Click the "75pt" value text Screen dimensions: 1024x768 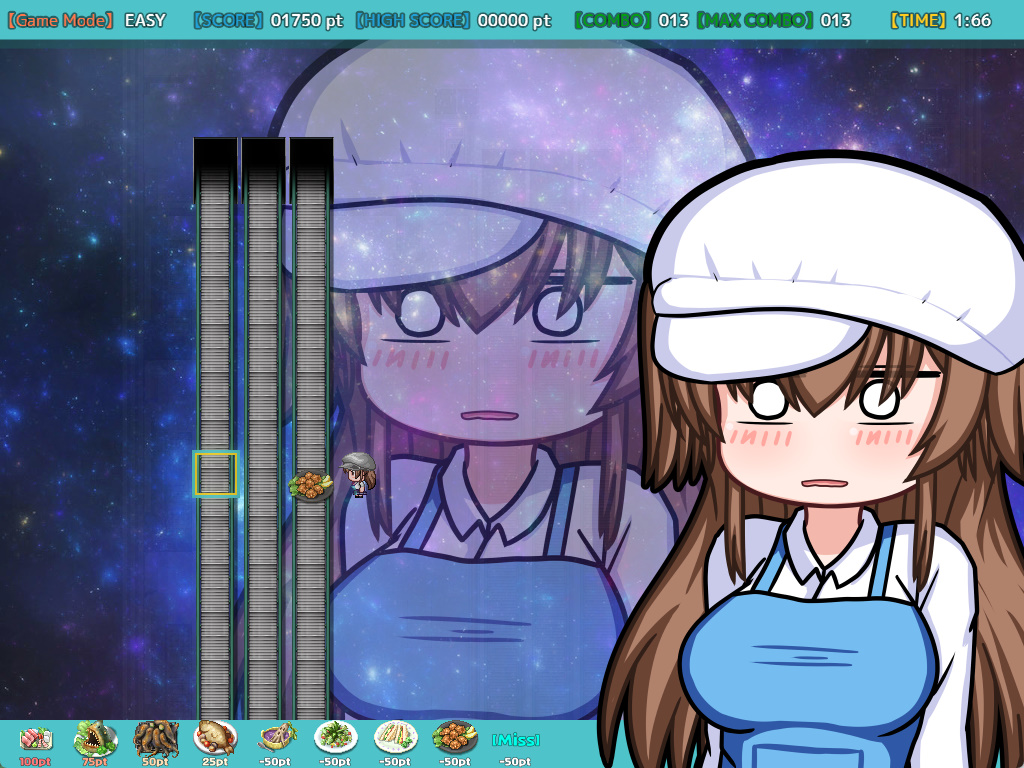95,761
